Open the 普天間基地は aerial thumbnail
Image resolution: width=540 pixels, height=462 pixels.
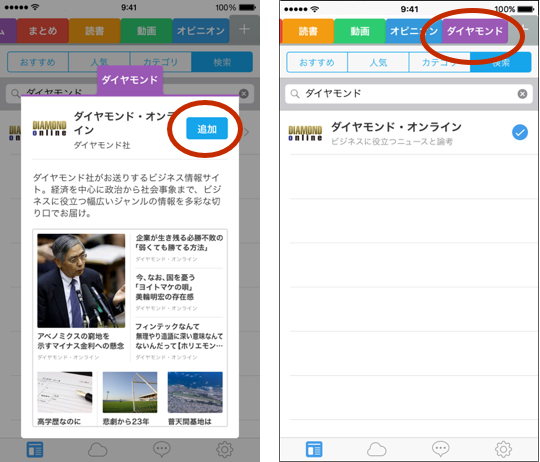point(195,392)
